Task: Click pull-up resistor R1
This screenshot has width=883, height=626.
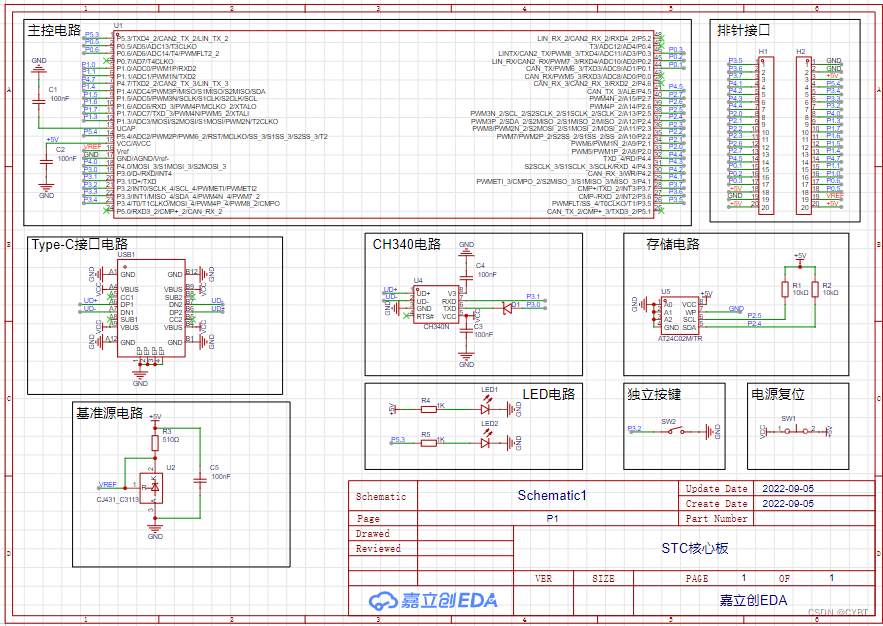Action: coord(785,289)
